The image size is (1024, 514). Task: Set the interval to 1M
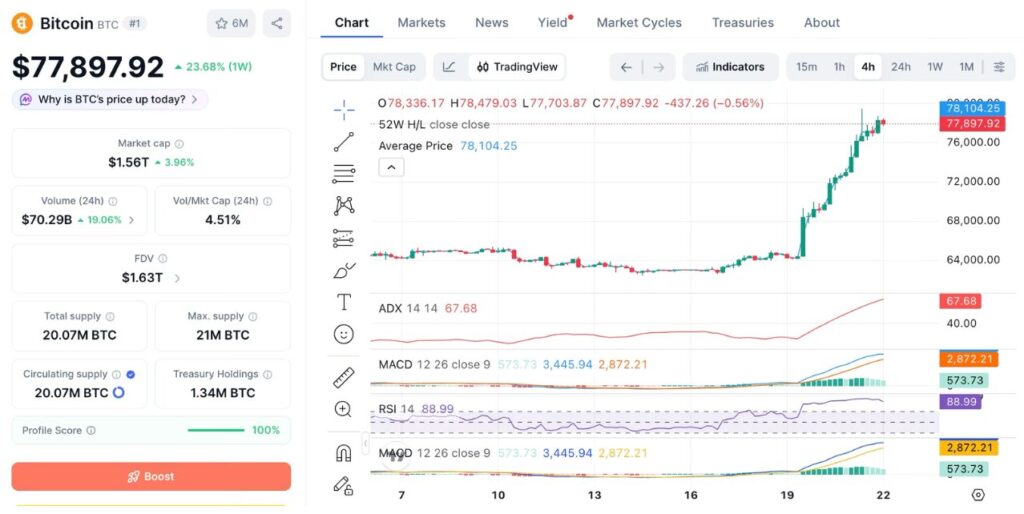pyautogui.click(x=967, y=67)
